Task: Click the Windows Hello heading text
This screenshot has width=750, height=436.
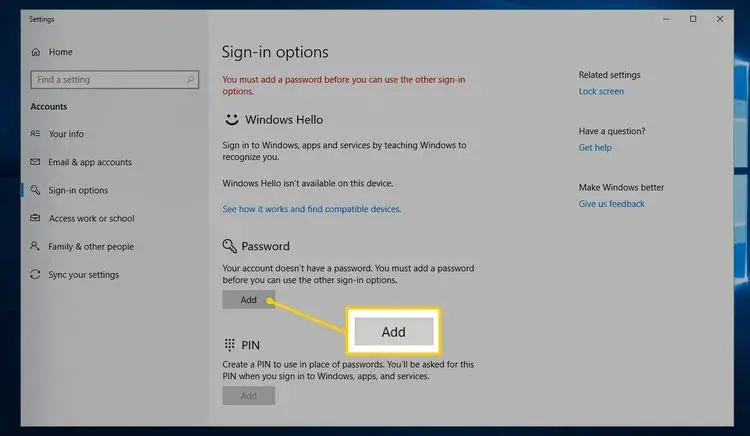Action: click(x=284, y=120)
